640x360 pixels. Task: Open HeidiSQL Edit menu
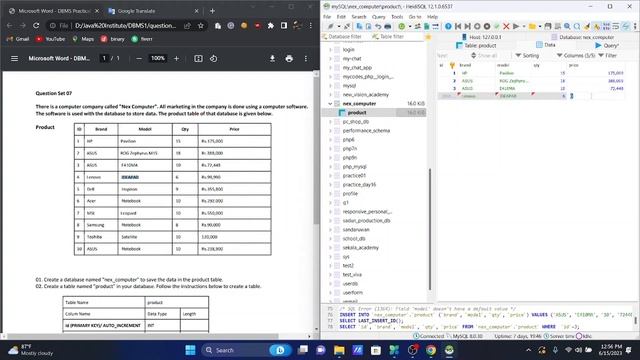341,17
